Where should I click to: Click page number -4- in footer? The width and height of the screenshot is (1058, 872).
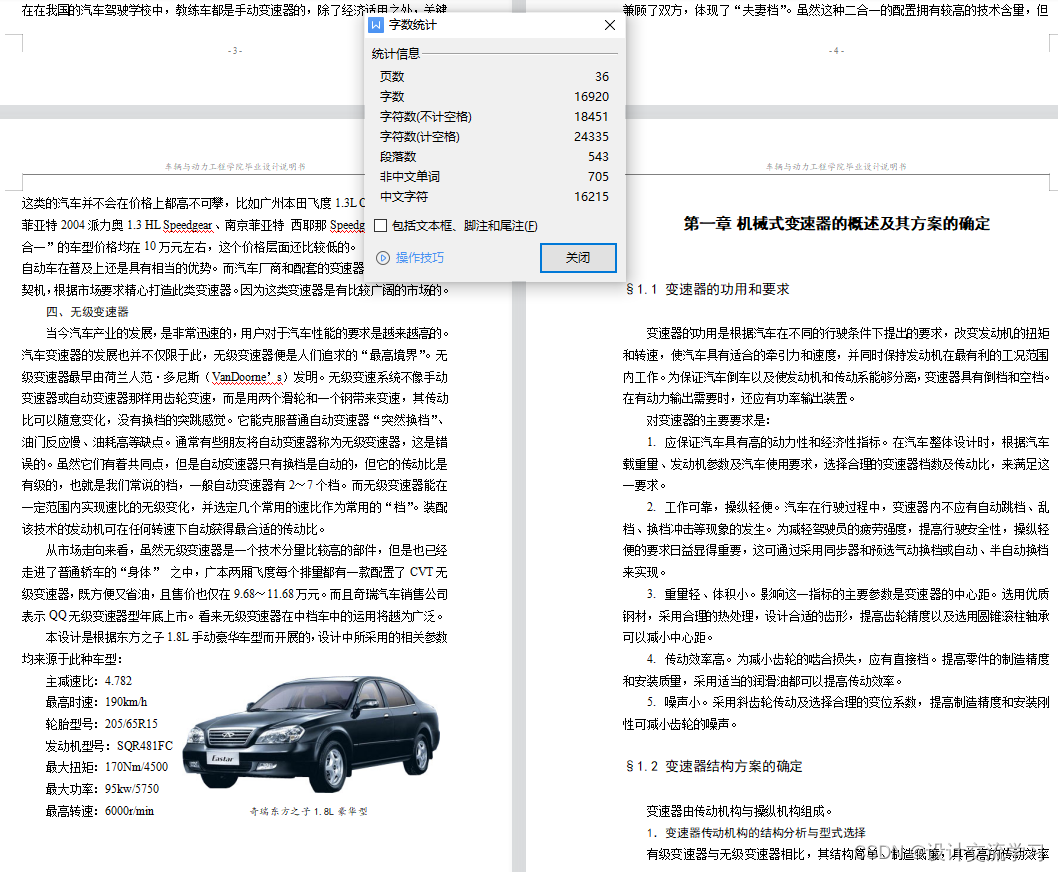836,51
